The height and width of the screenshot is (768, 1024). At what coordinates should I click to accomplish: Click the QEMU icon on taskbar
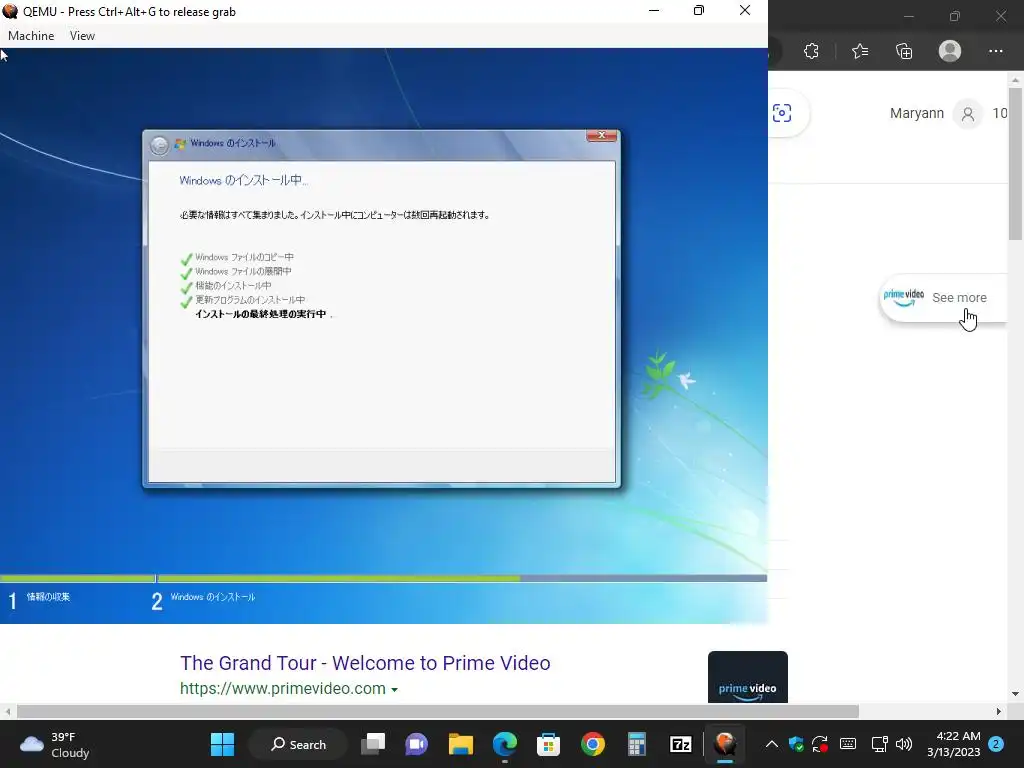click(725, 744)
